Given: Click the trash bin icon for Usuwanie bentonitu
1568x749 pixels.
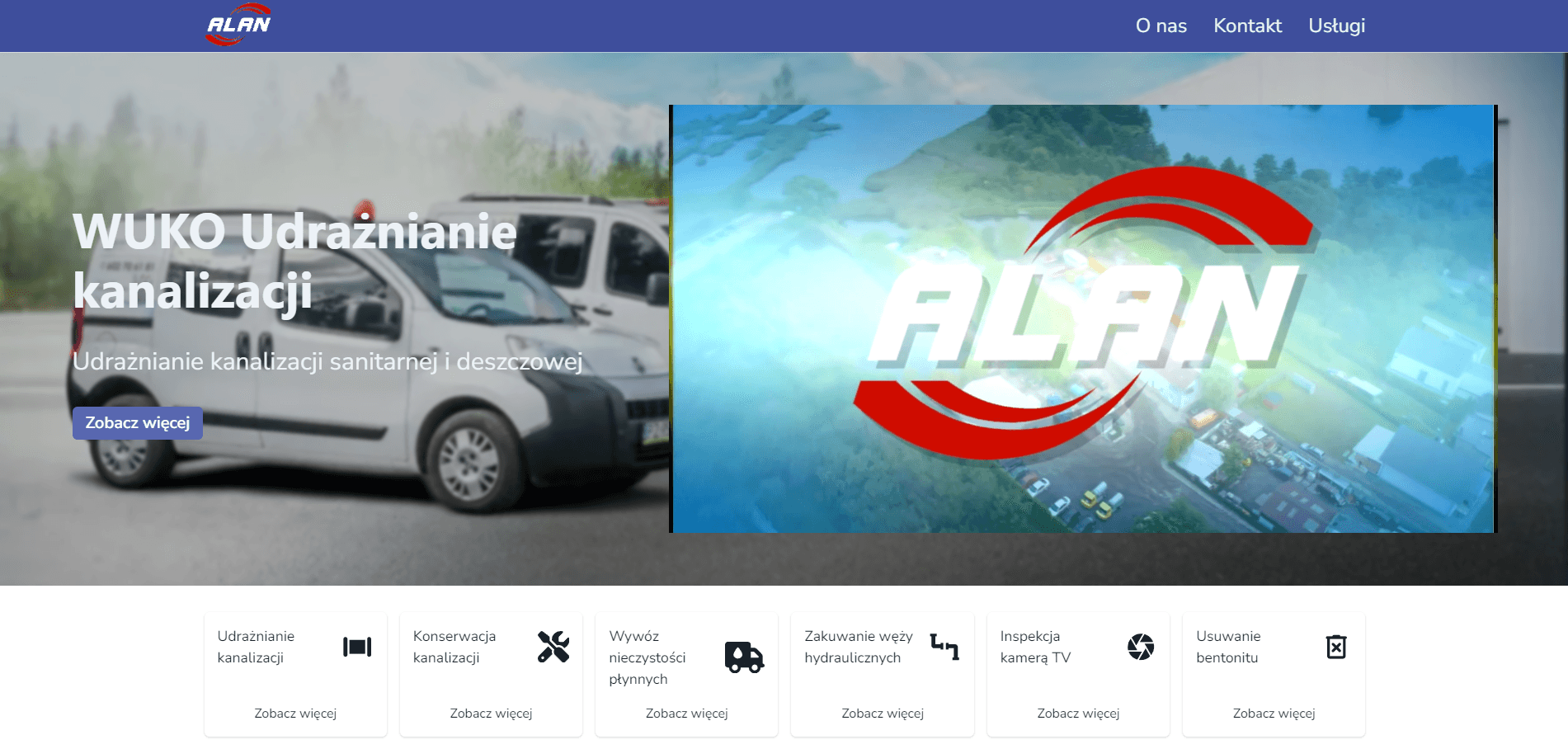Looking at the screenshot, I should [x=1336, y=647].
